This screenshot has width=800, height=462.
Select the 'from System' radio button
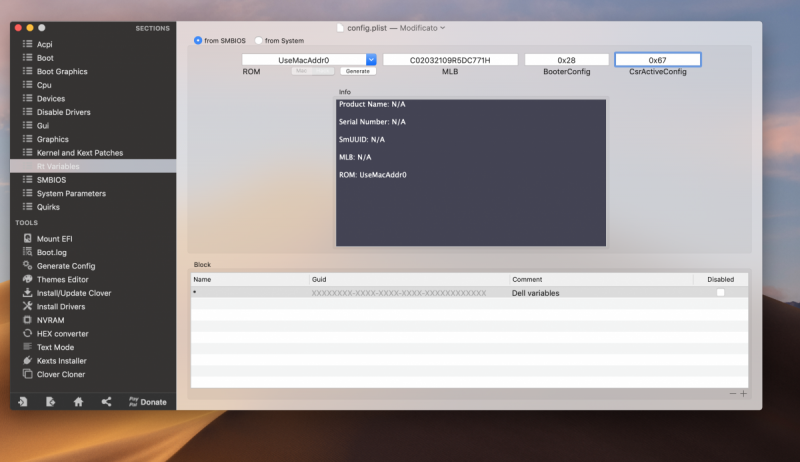tap(259, 41)
